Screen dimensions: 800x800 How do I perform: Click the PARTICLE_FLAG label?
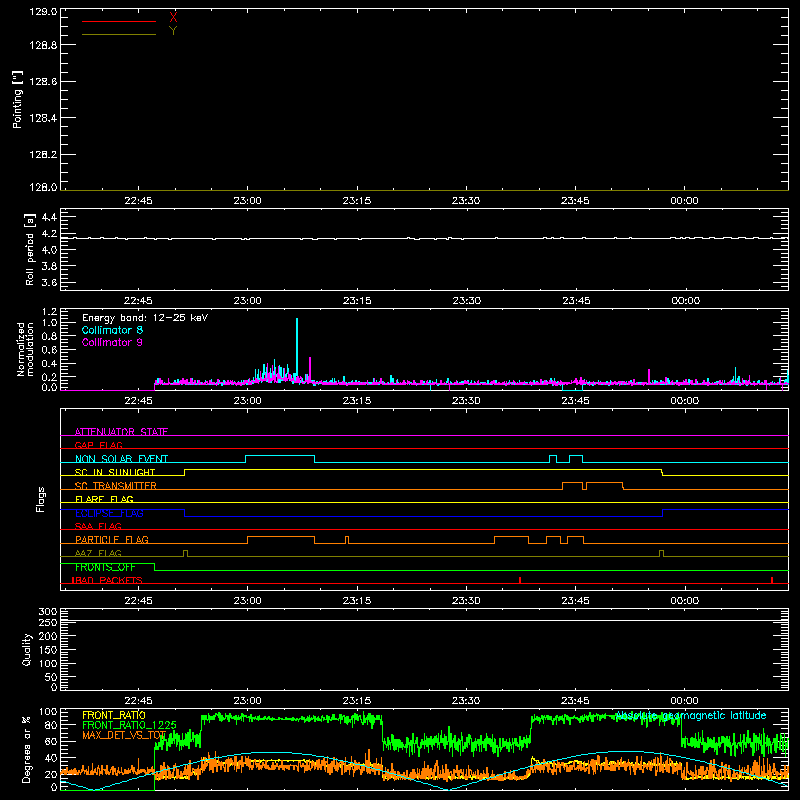click(x=112, y=540)
